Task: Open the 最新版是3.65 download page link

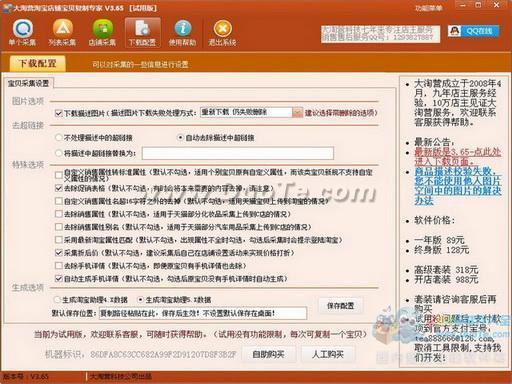Action: 457,157
